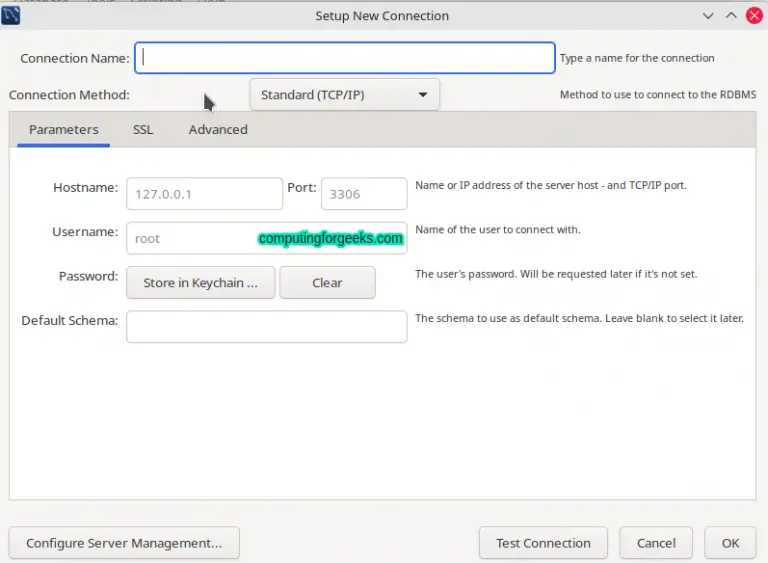Click the Hostname field showing 127.0.0.1
This screenshot has height=563, width=768.
[204, 194]
